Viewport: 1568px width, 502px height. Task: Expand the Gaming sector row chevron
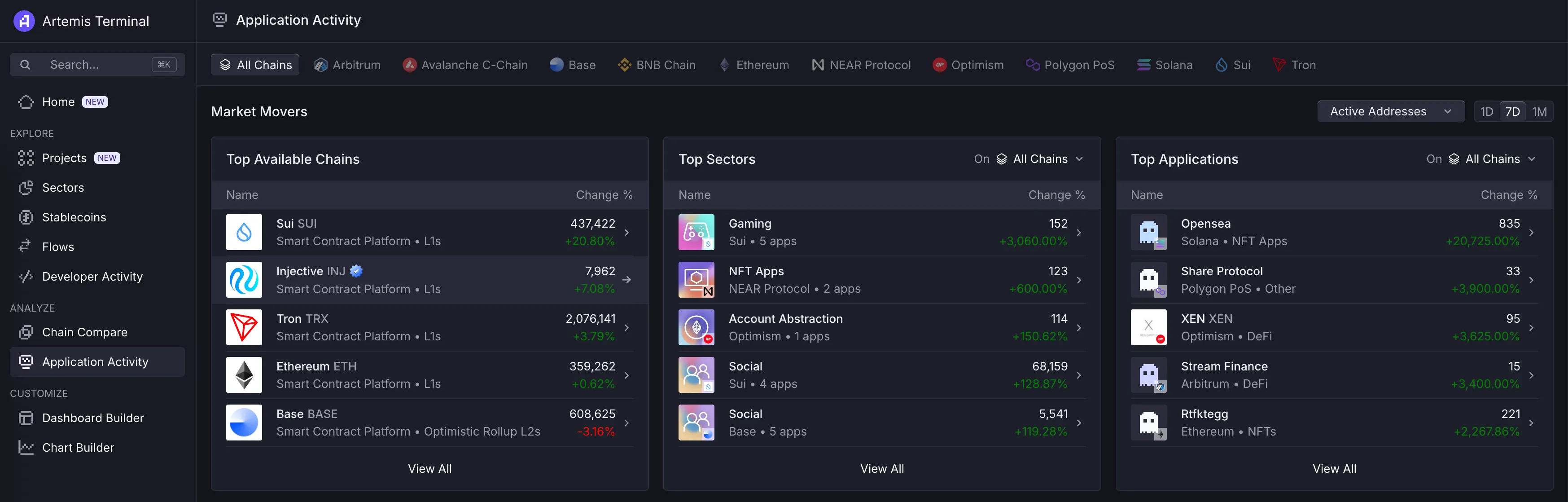pos(1078,232)
